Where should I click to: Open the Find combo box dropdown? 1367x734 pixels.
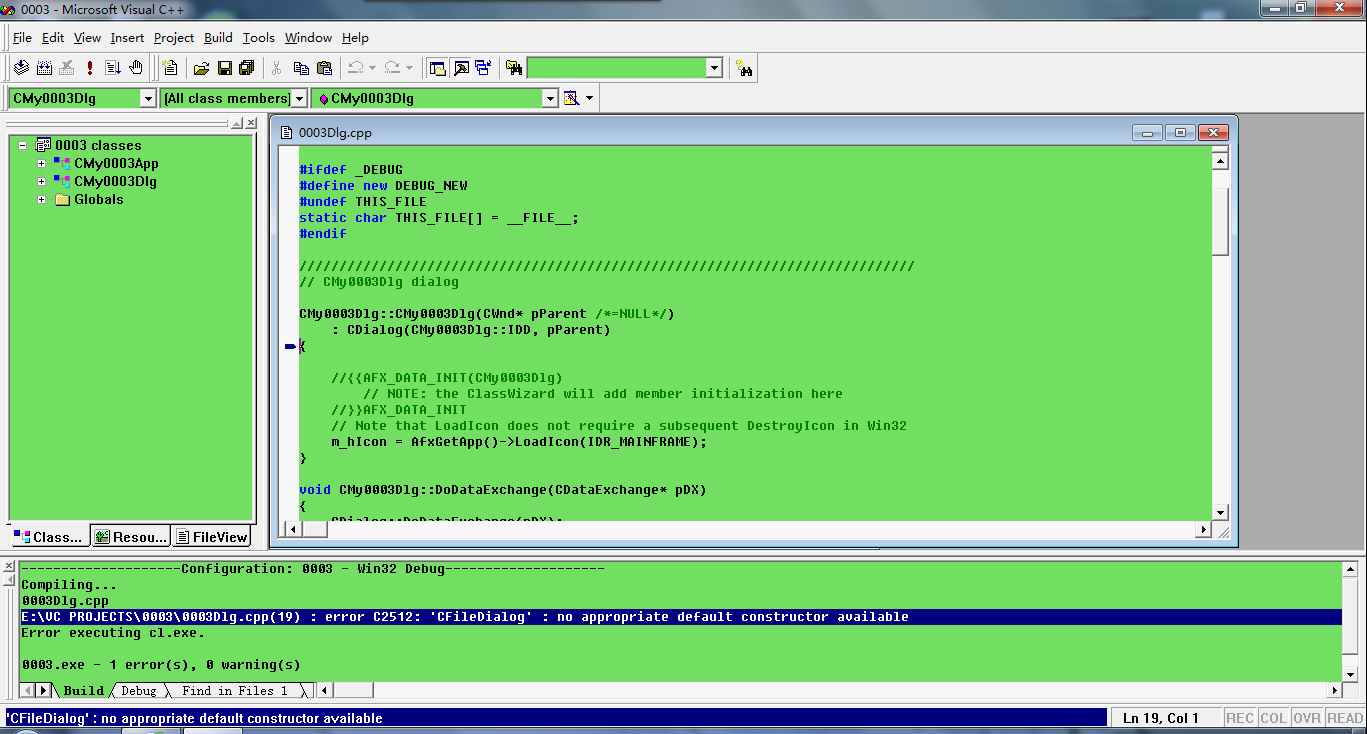pyautogui.click(x=714, y=68)
